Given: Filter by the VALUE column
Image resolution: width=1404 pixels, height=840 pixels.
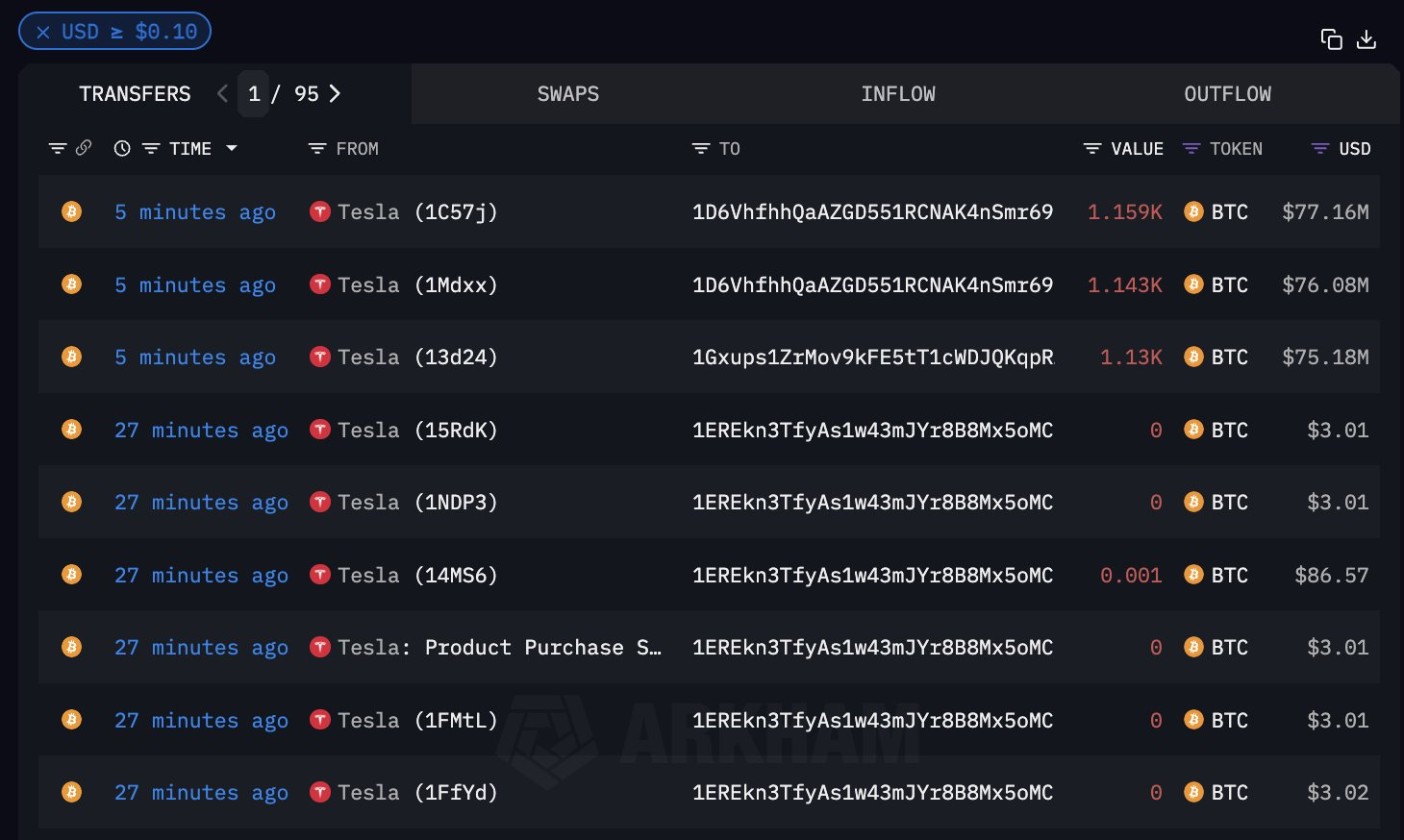Looking at the screenshot, I should coord(1092,148).
